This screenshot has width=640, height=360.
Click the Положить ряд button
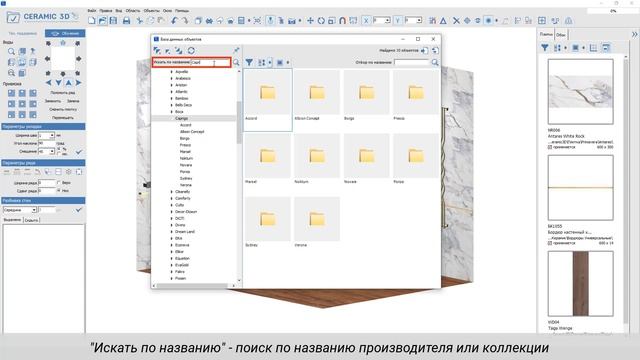point(62,93)
